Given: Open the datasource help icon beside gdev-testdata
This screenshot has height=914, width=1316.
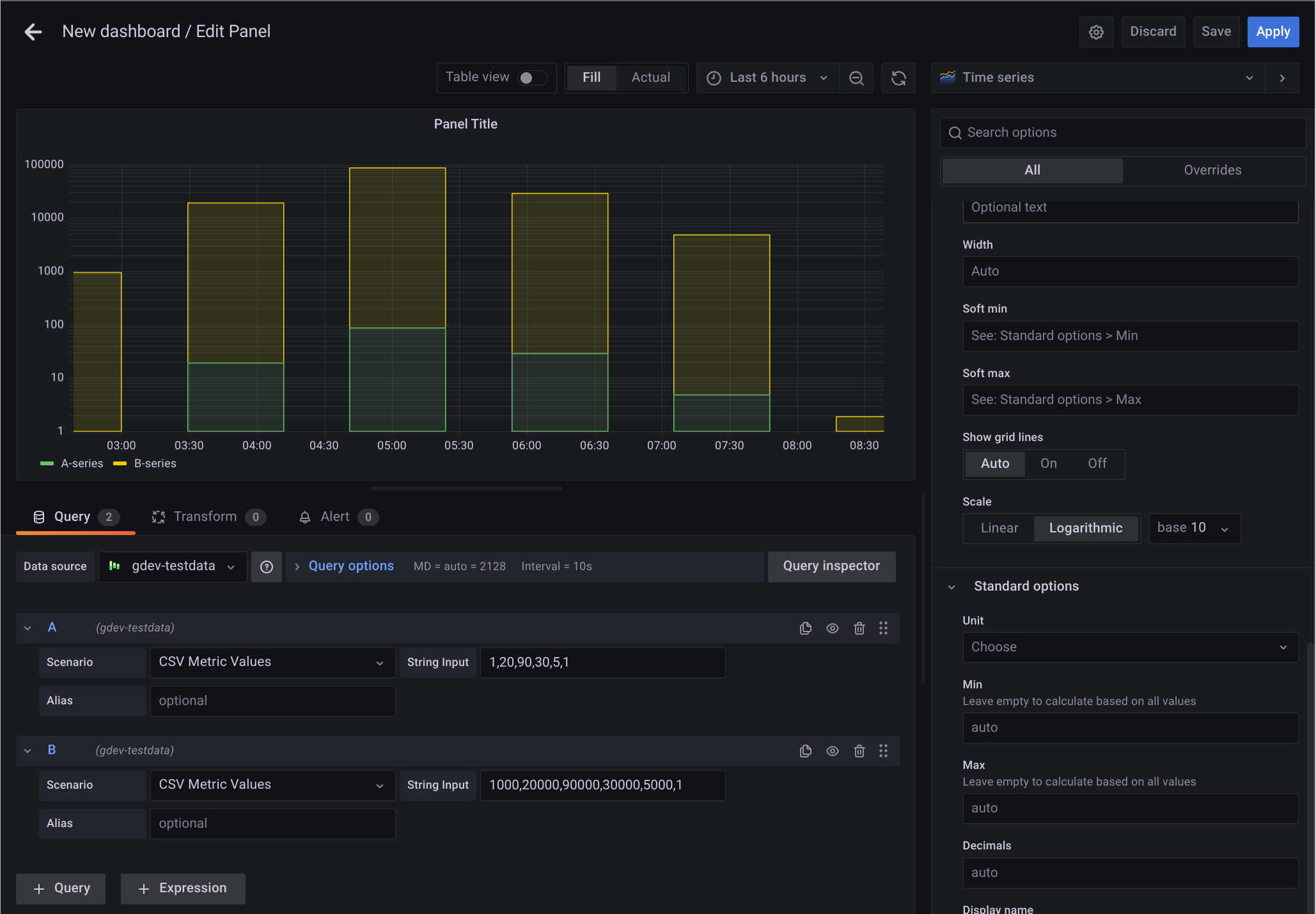Looking at the screenshot, I should click(x=267, y=566).
